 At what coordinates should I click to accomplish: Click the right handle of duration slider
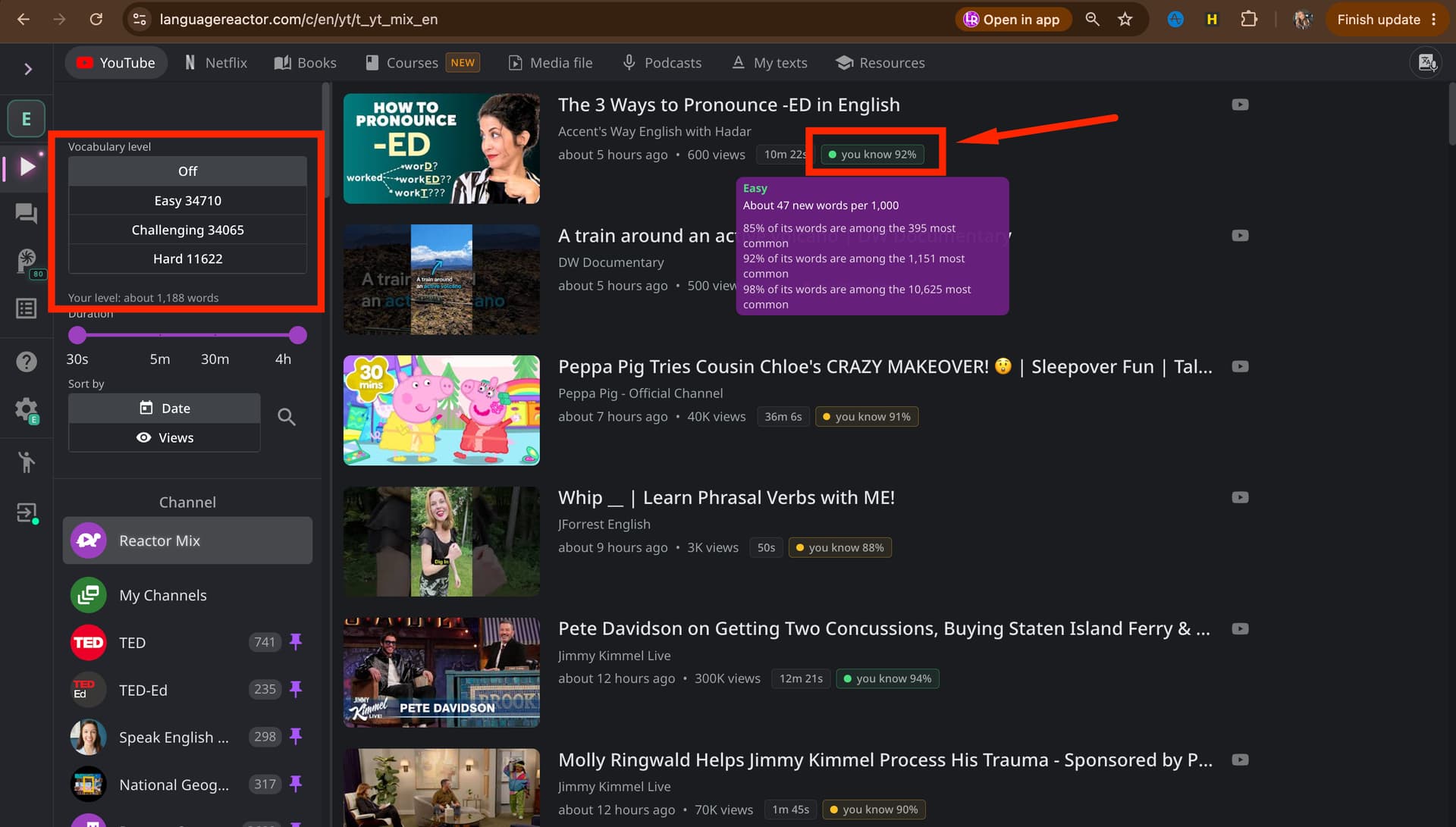(298, 335)
